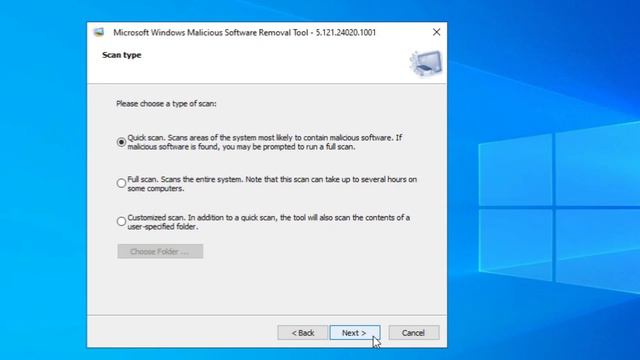Click the 'Scan type' heading
Image resolution: width=640 pixels, height=360 pixels.
122,55
